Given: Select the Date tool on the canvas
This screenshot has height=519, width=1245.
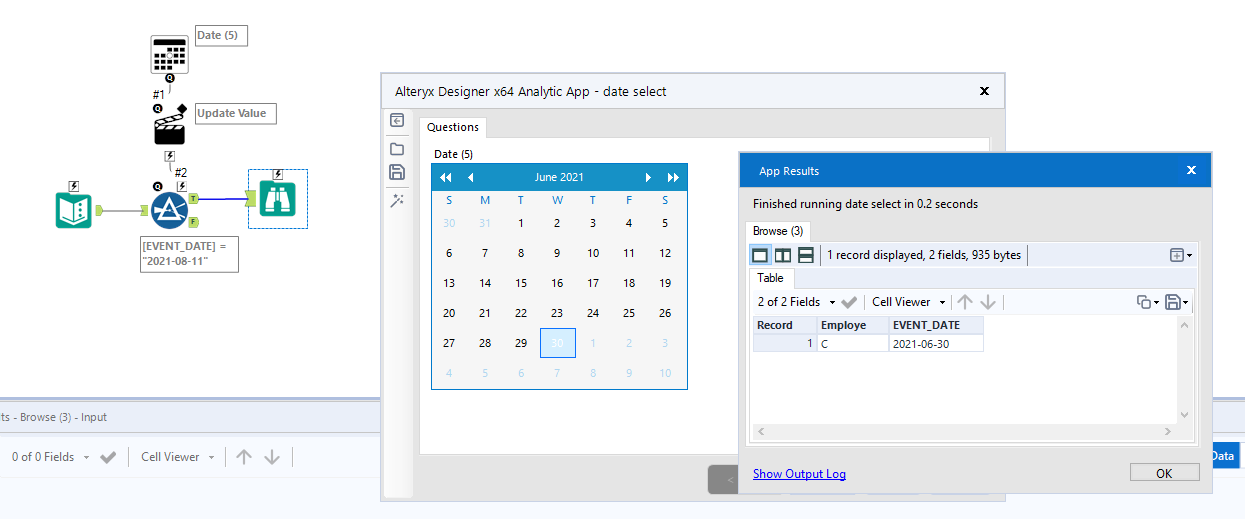Looking at the screenshot, I should coord(169,54).
